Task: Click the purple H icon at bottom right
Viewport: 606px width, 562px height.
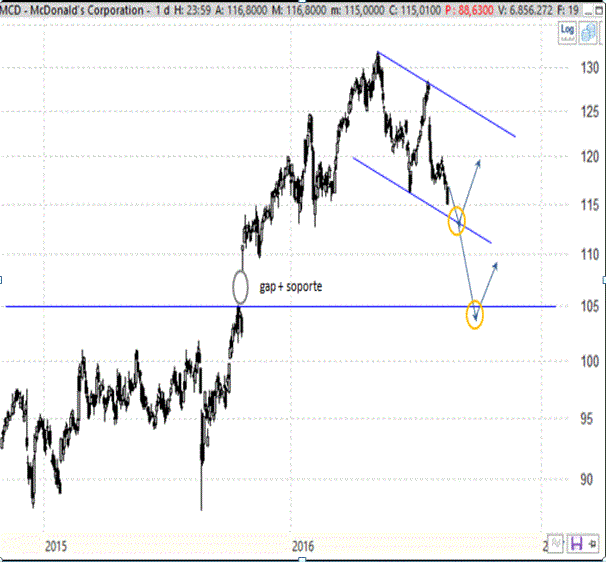Action: point(576,543)
